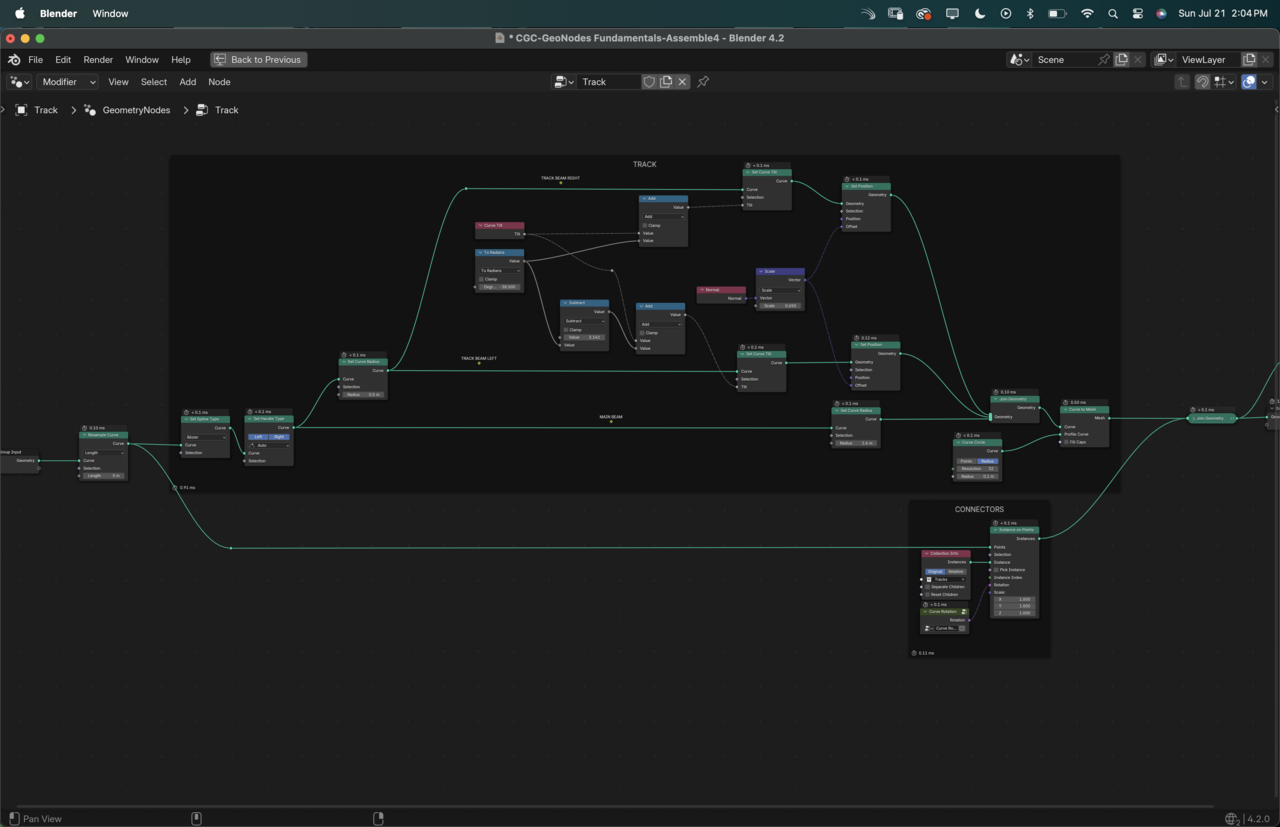Select Relative mode in Collection Info node
Image resolution: width=1280 pixels, height=827 pixels.
[956, 572]
